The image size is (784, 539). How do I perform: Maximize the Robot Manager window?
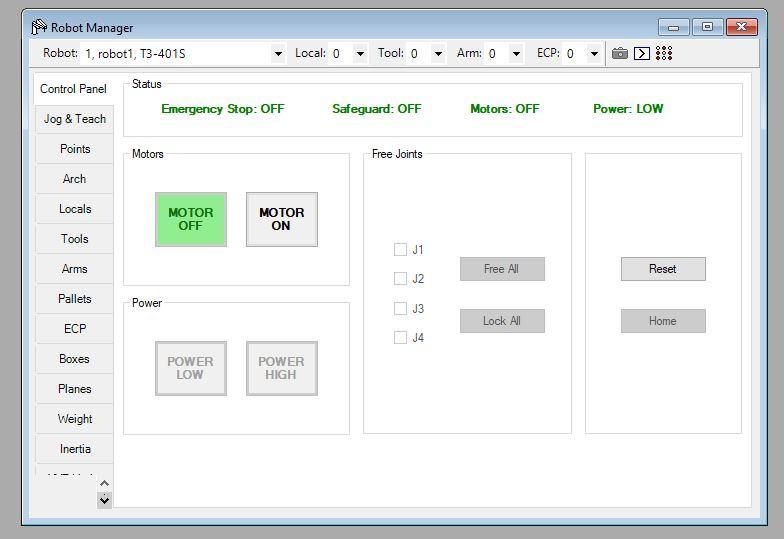707,27
